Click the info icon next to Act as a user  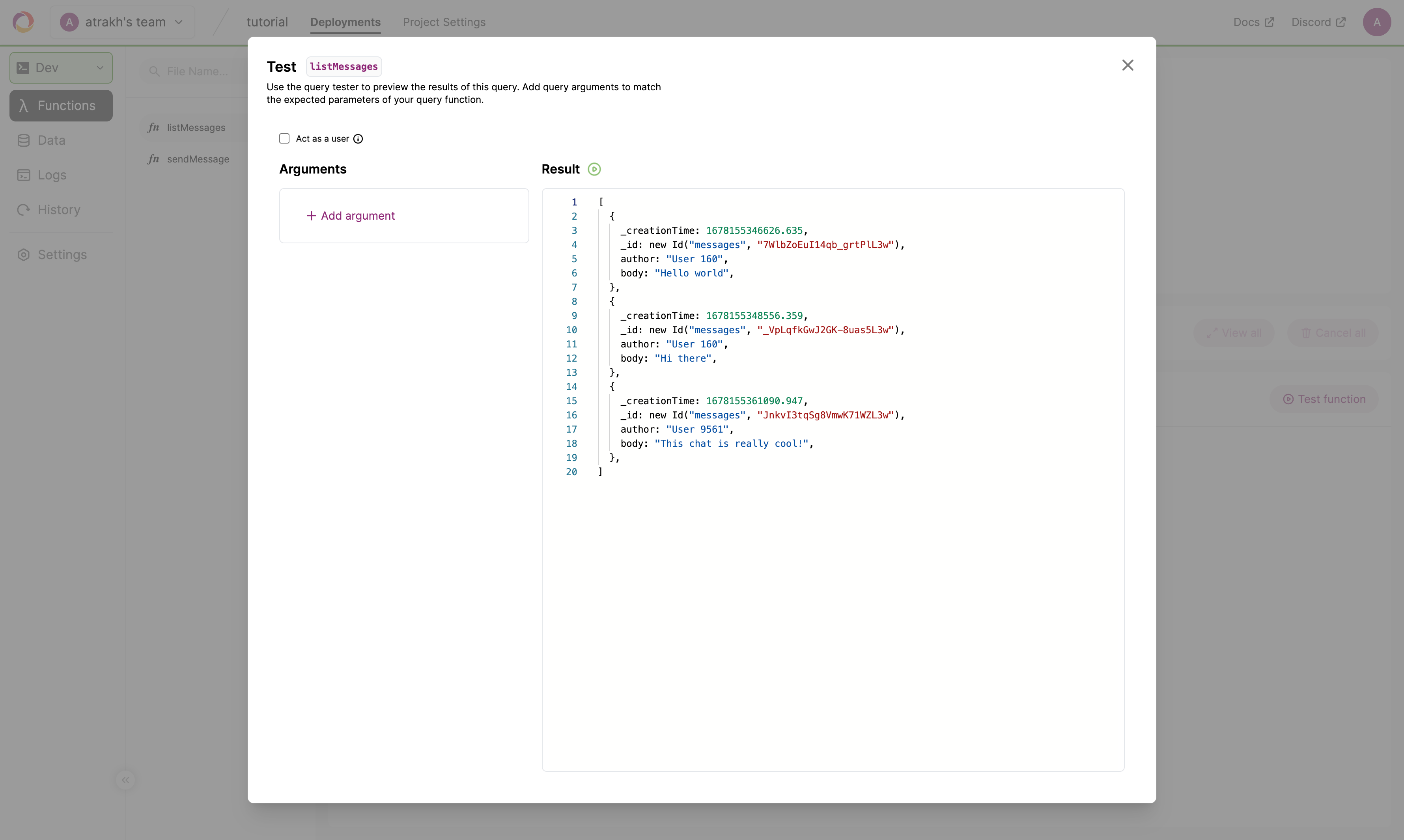point(358,139)
